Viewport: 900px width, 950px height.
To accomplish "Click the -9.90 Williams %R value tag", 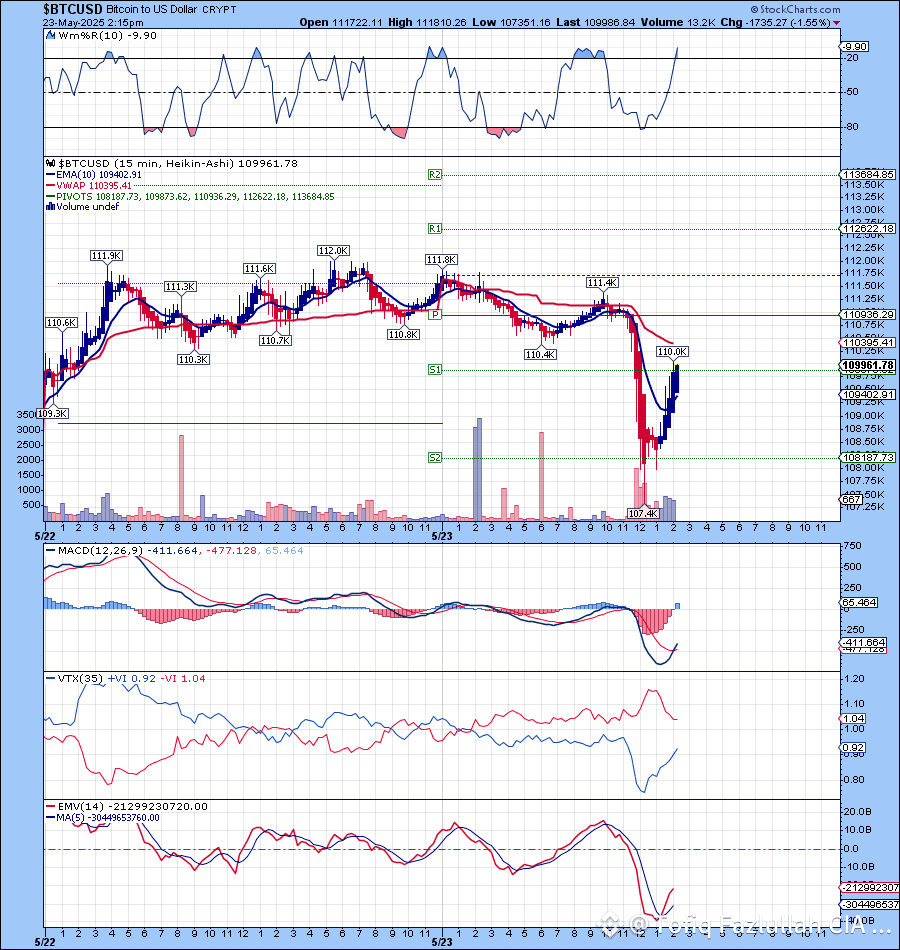I will (855, 47).
